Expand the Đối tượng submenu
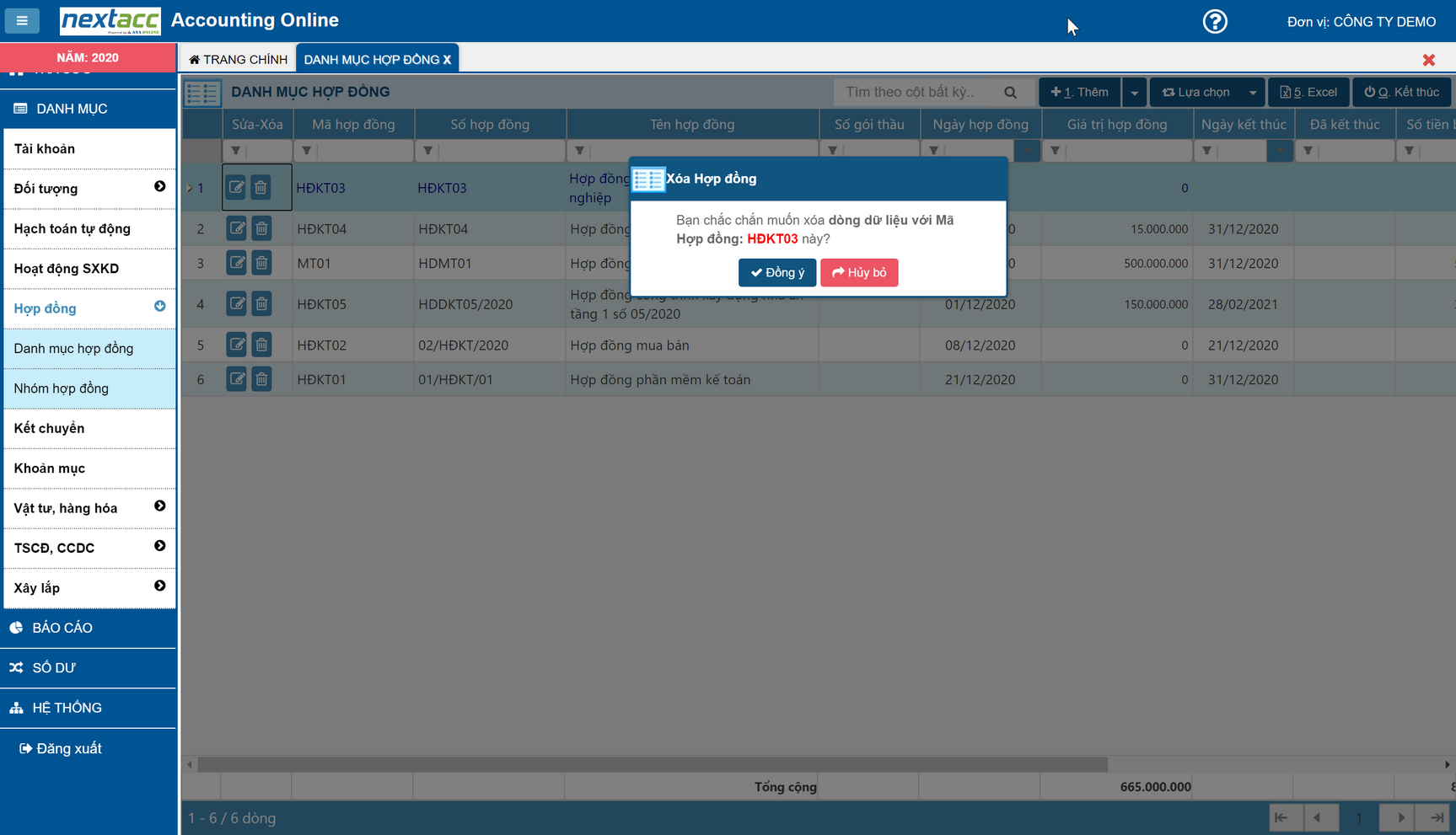 pyautogui.click(x=159, y=187)
